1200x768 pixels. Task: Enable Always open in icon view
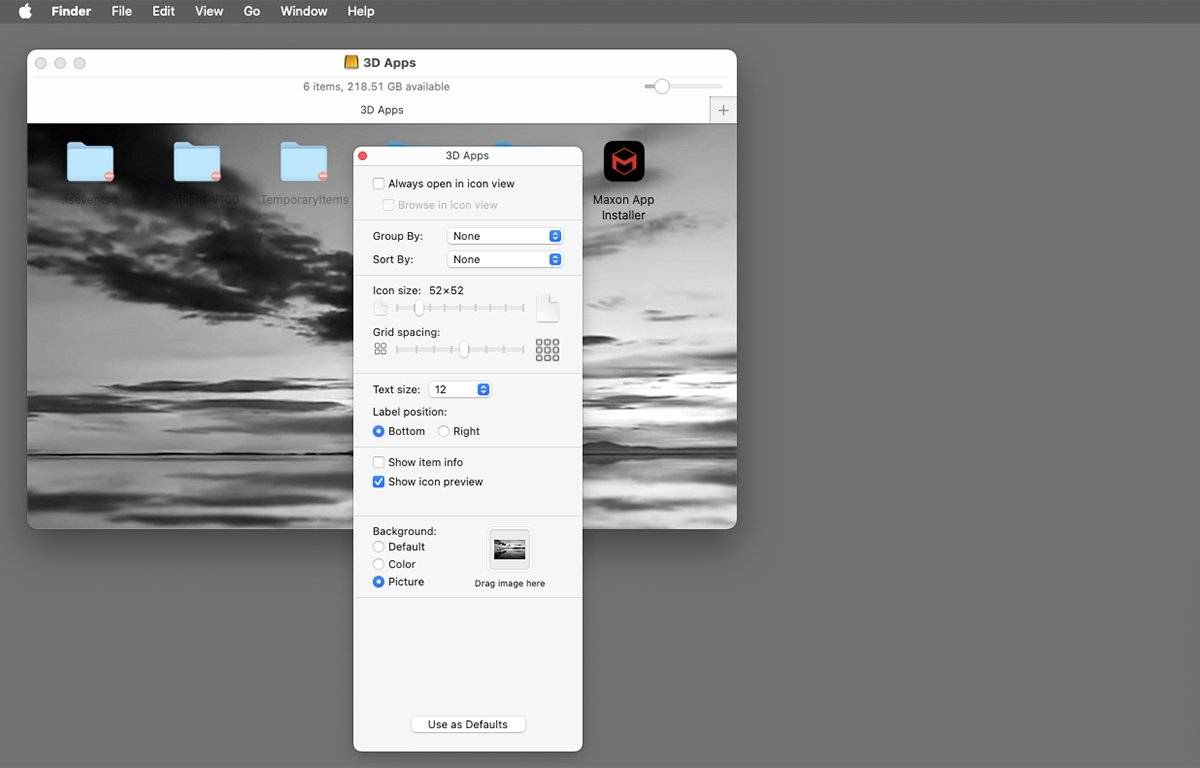(379, 184)
